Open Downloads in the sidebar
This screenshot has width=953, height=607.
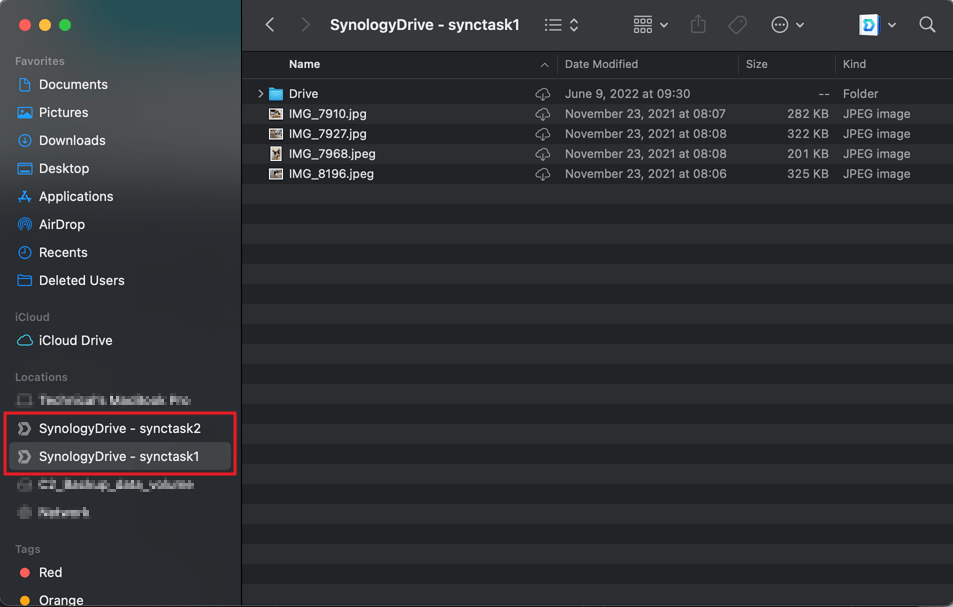(x=72, y=140)
